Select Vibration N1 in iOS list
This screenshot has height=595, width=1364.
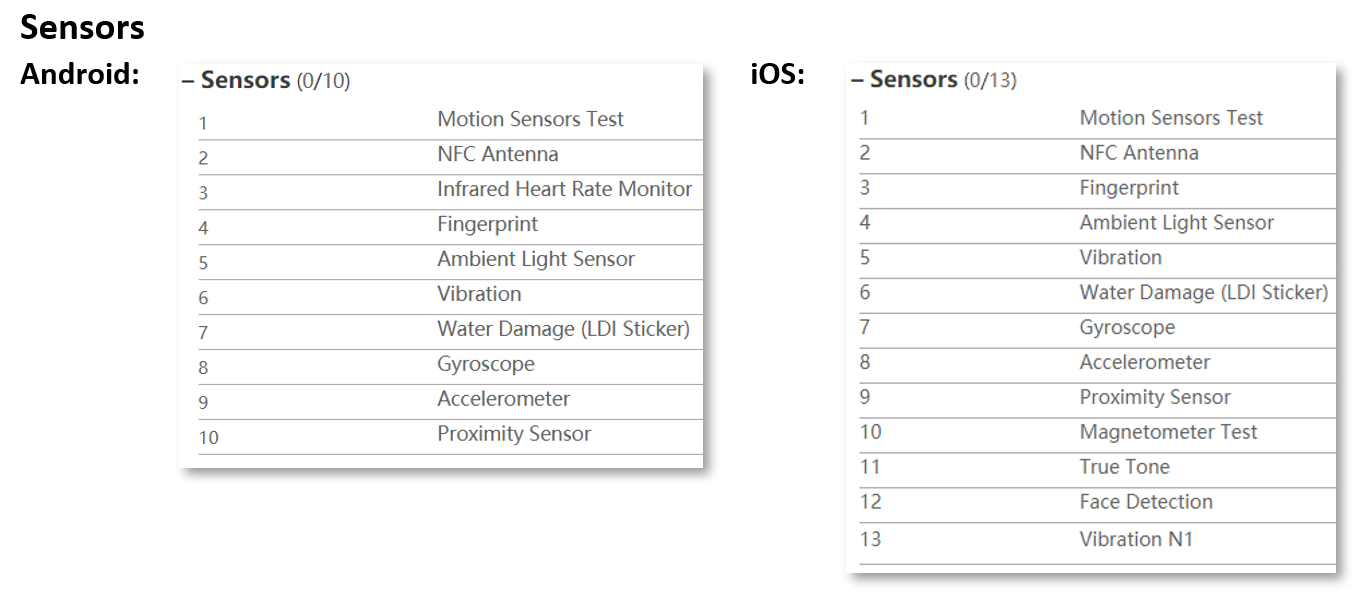coord(1097,543)
